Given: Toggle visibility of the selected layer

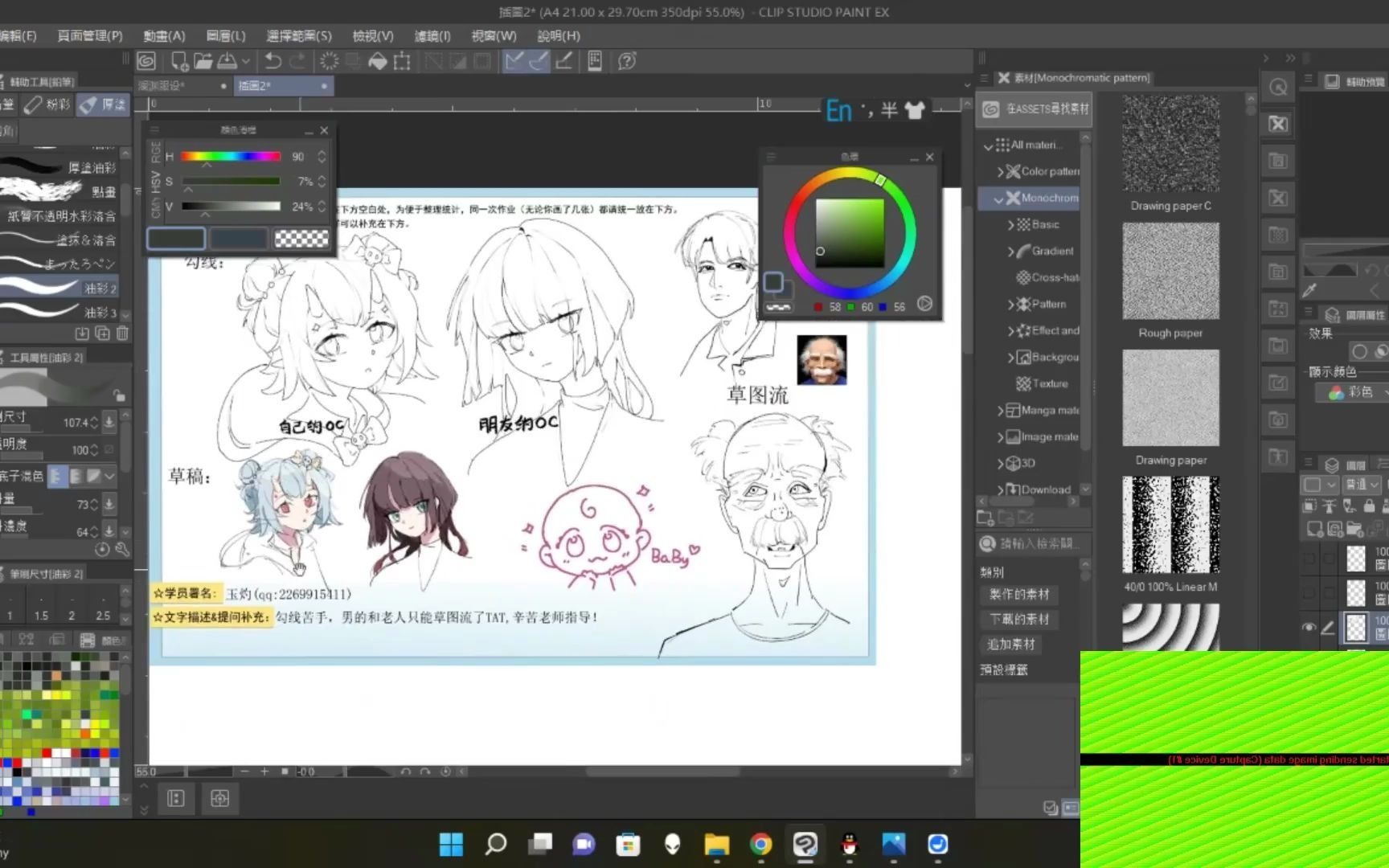Looking at the screenshot, I should [x=1309, y=627].
